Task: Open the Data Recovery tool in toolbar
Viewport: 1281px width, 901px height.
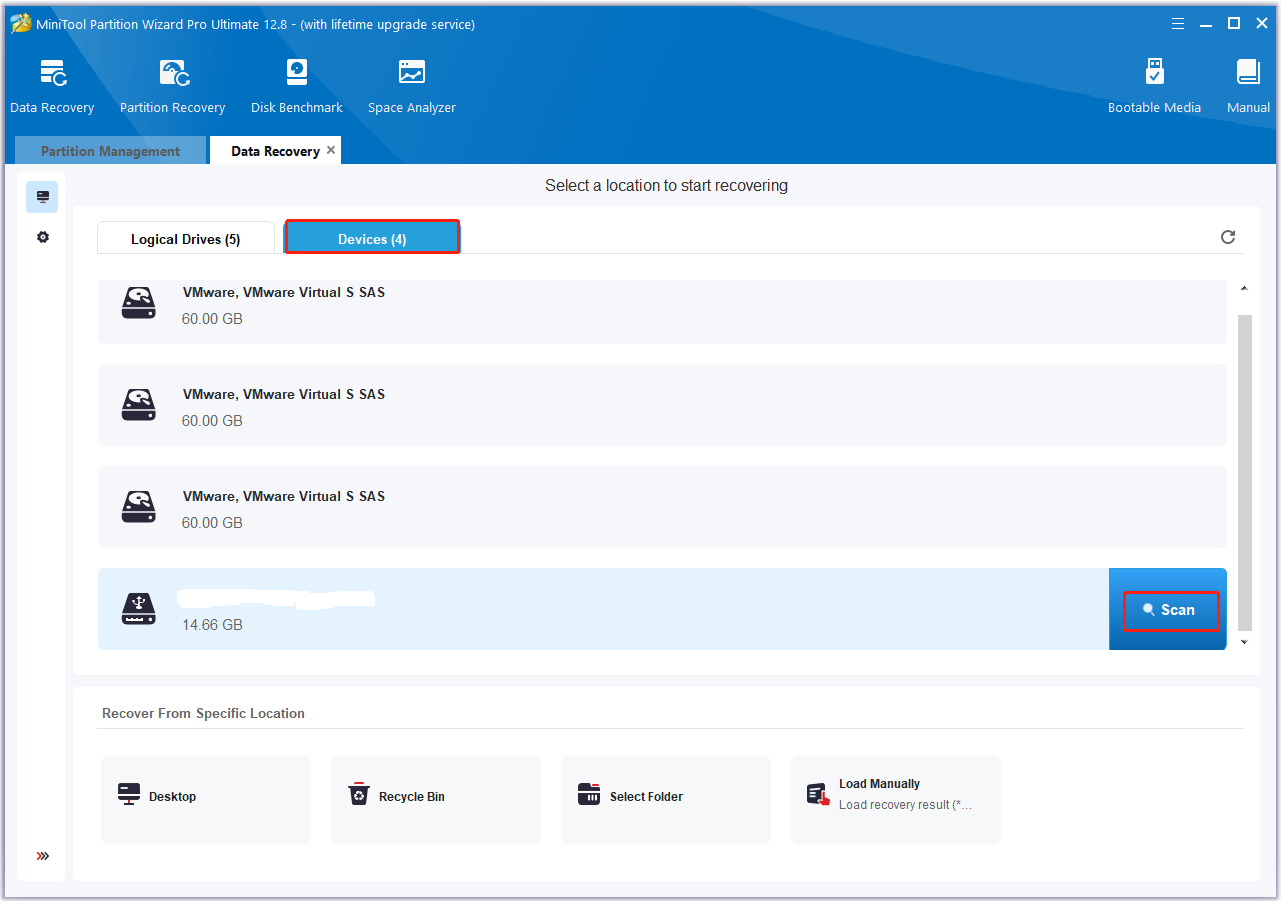Action: 52,87
